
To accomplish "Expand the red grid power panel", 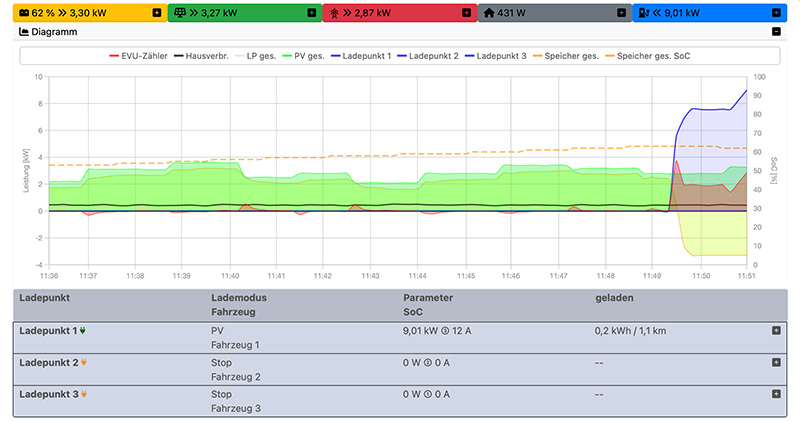I will [466, 13].
